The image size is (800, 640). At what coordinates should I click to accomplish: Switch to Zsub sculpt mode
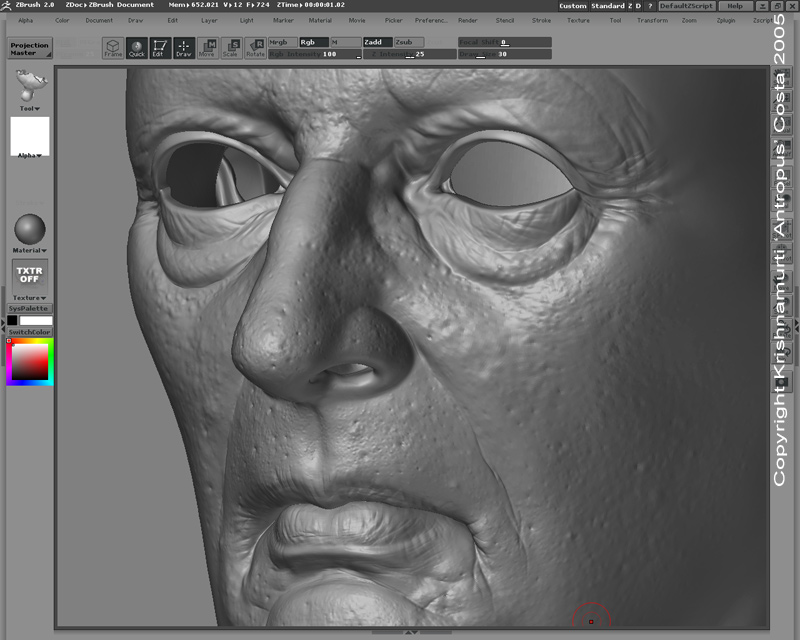[409, 42]
